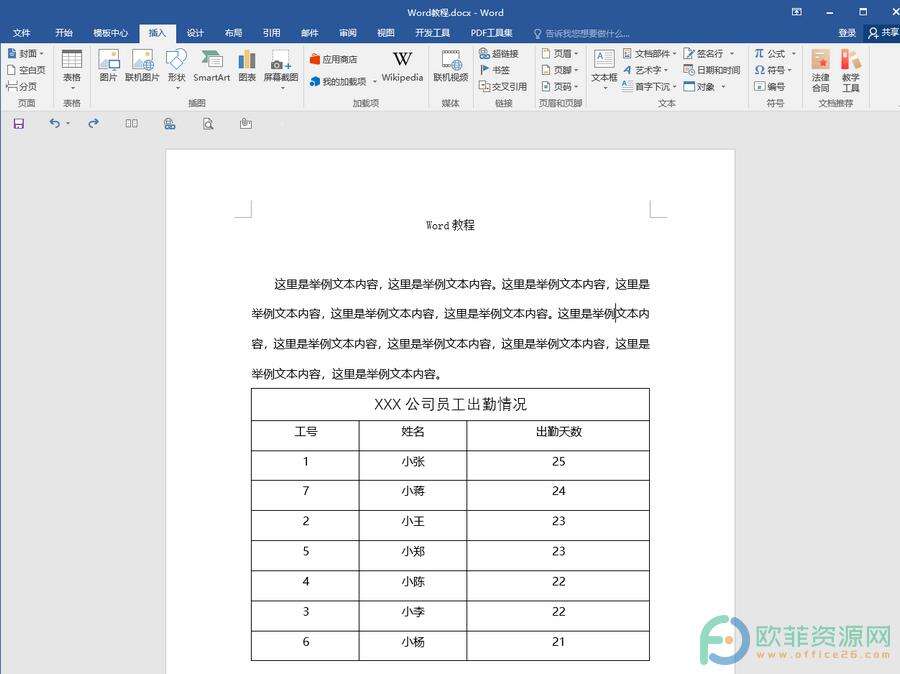Insert numbering (编号)
The image size is (900, 674).
tap(769, 87)
